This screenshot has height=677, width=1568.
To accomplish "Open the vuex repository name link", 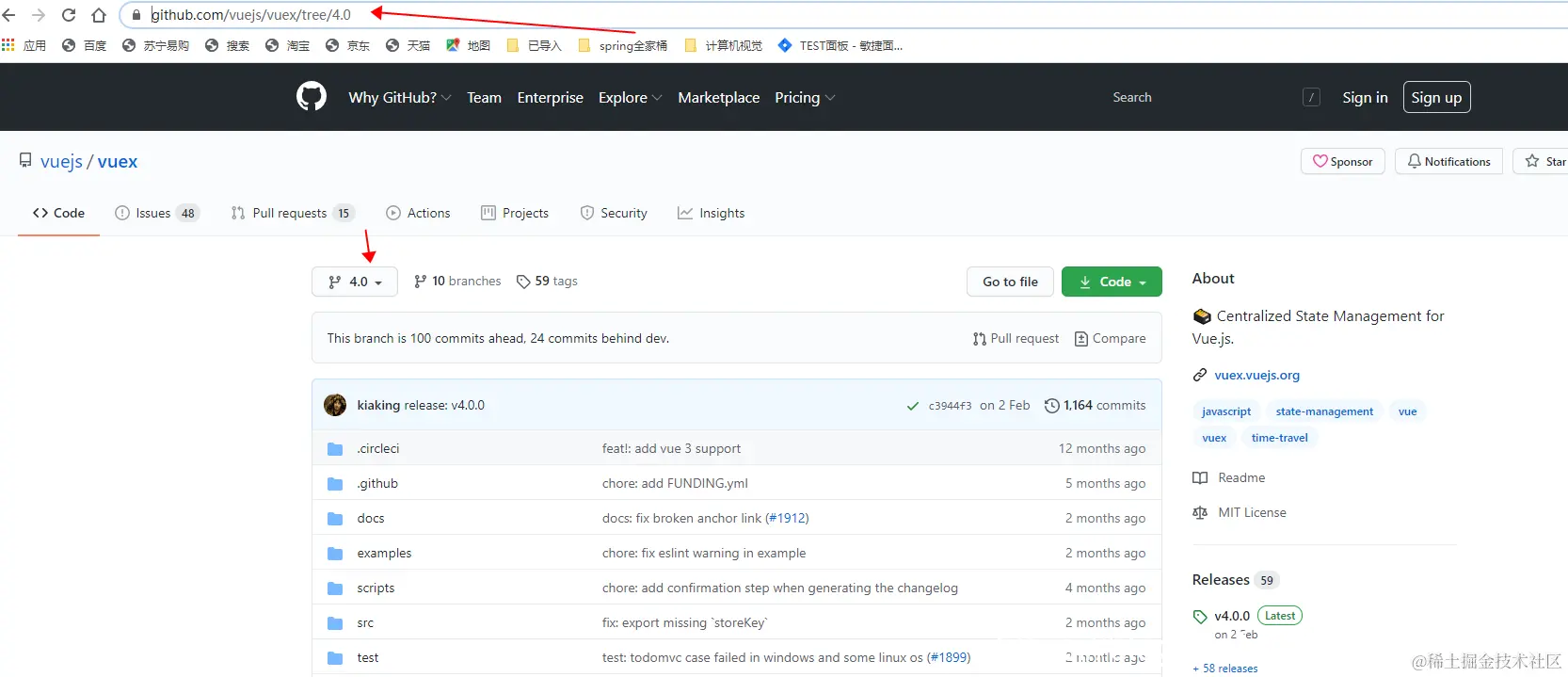I will pos(118,162).
